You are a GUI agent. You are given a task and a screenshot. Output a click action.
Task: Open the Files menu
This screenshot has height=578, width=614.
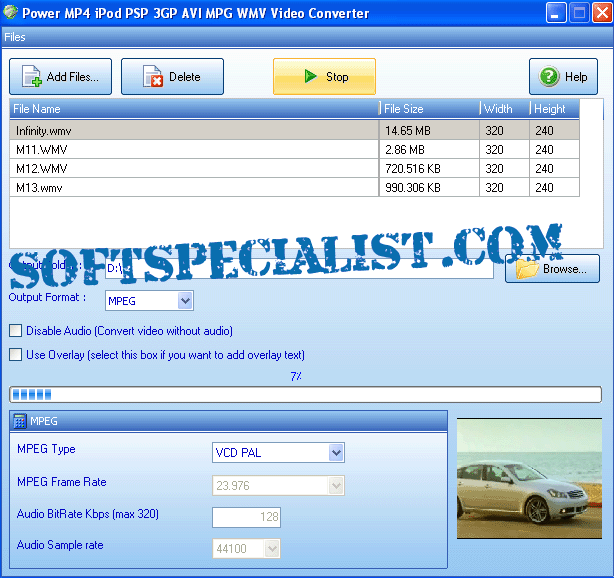point(15,37)
